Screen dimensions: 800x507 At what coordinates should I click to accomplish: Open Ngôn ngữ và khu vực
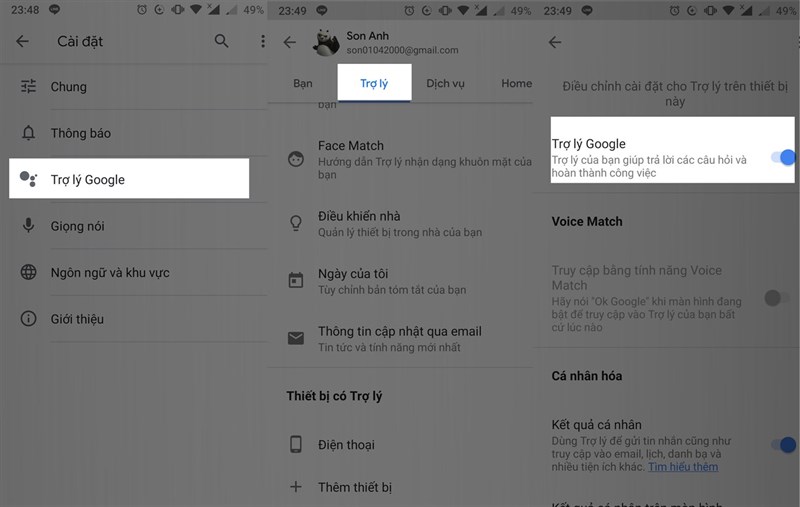coord(134,272)
